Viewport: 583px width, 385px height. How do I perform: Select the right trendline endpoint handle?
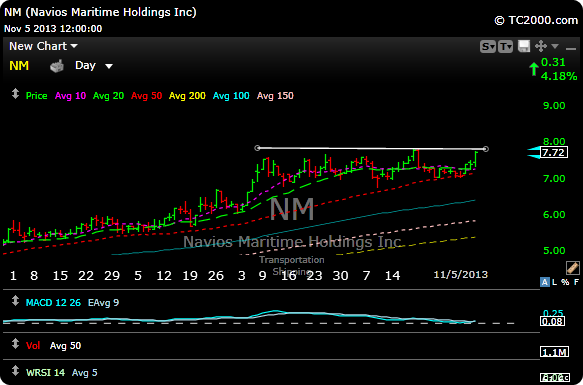pyautogui.click(x=486, y=149)
